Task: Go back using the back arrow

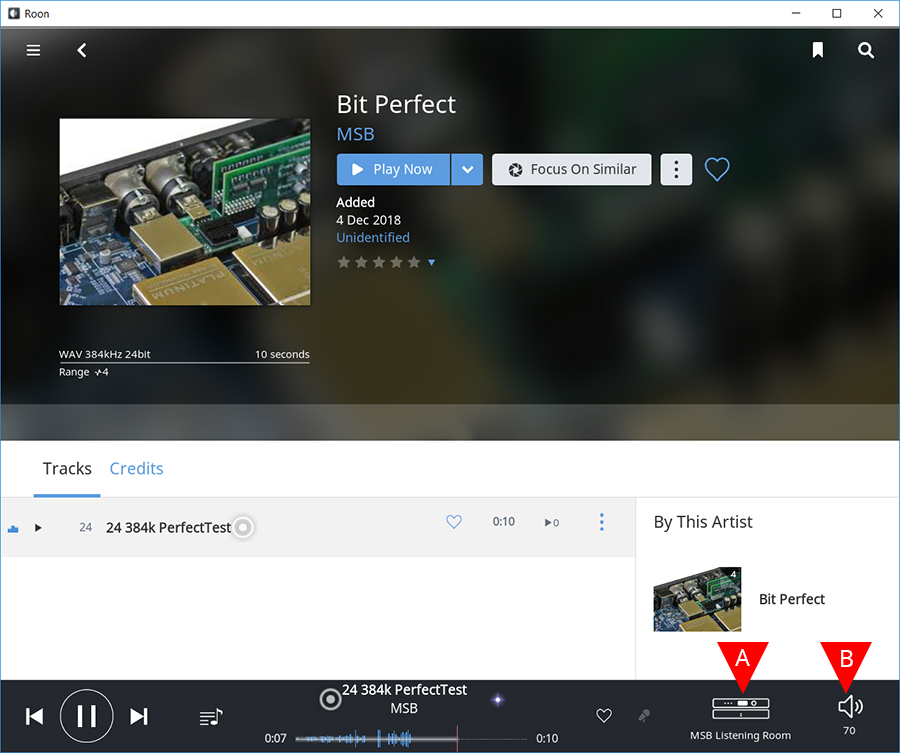Action: [x=82, y=50]
